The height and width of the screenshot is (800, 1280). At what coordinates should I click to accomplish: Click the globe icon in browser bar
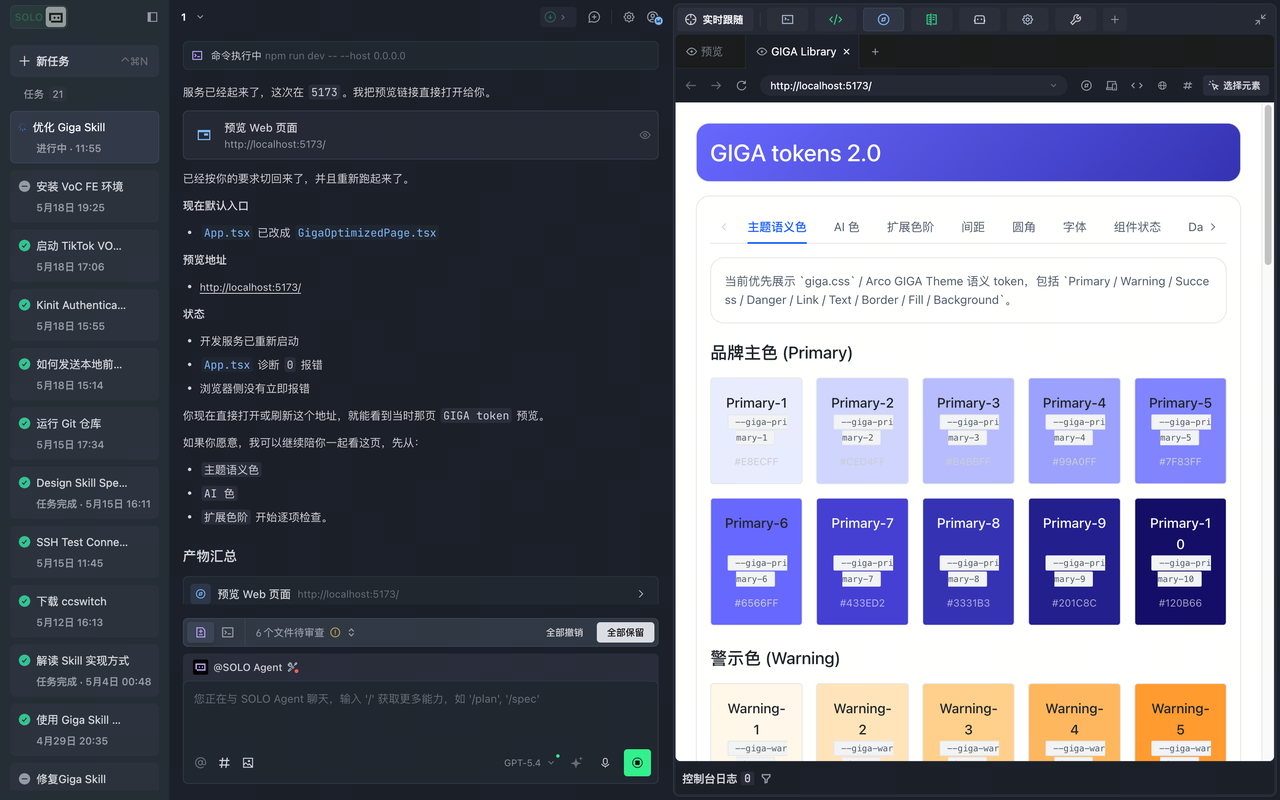(1162, 86)
